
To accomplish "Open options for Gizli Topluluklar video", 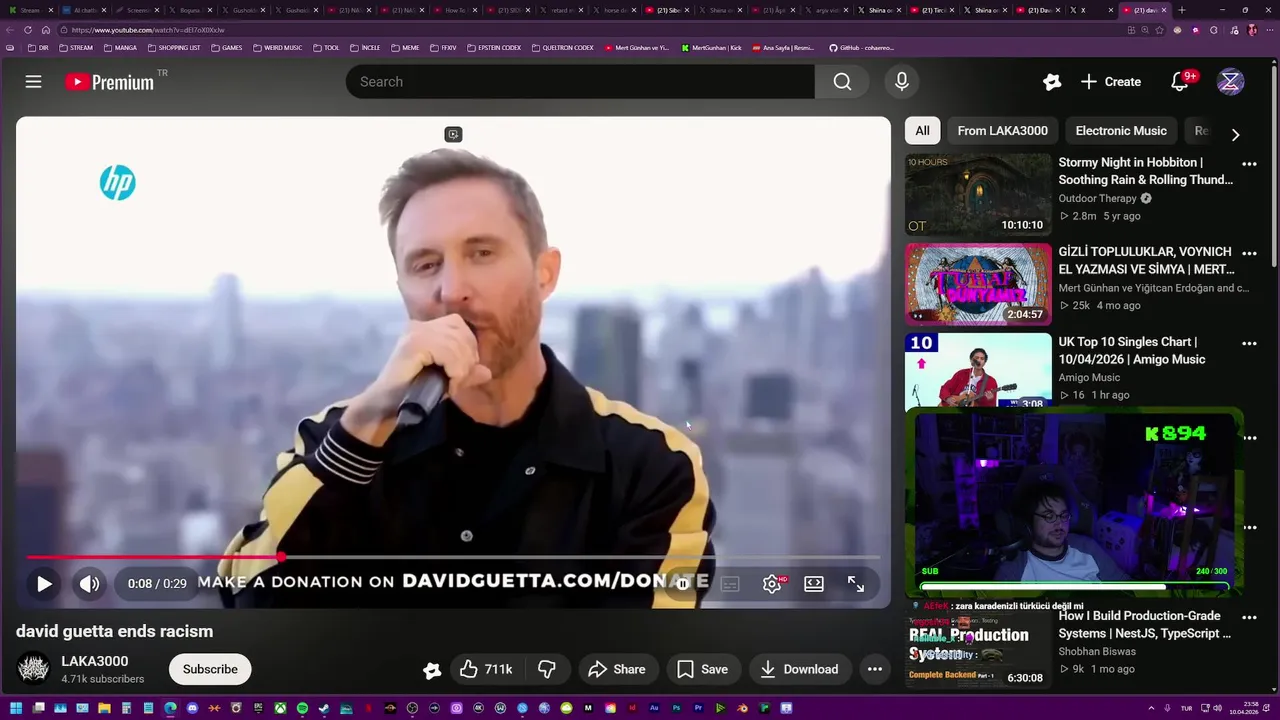I will click(1249, 254).
